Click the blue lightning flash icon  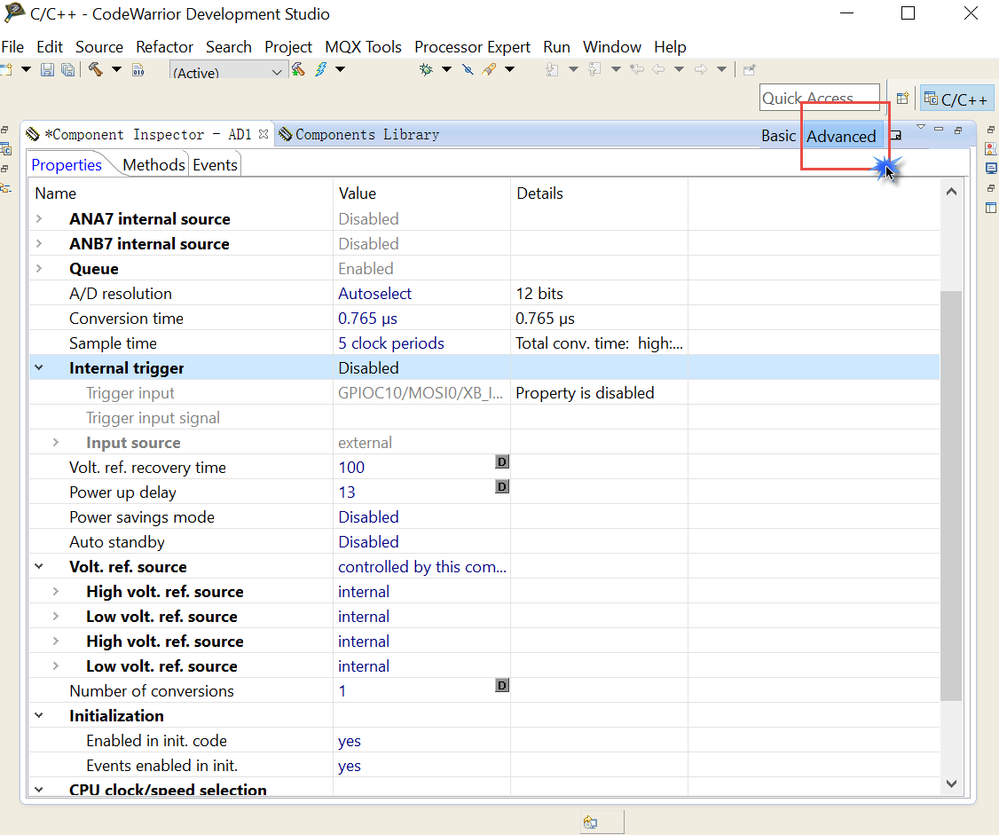click(x=321, y=69)
